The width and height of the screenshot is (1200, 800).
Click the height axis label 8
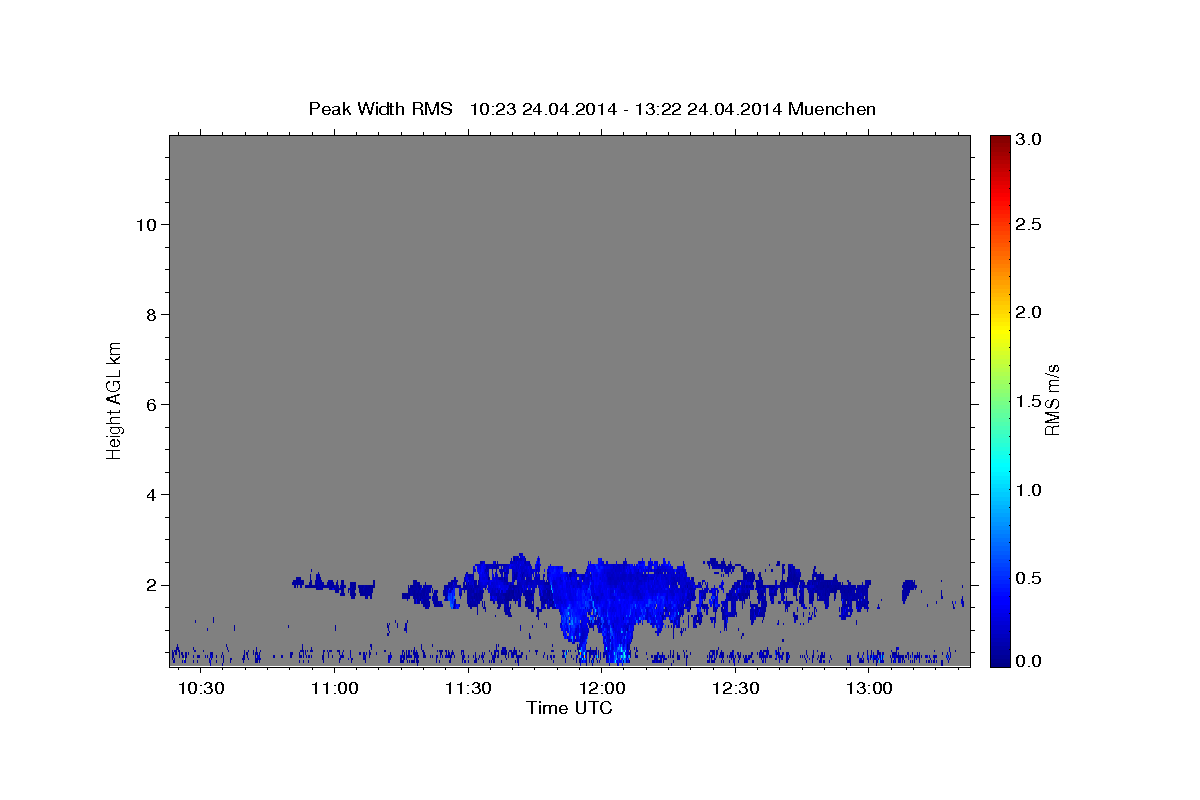(149, 314)
